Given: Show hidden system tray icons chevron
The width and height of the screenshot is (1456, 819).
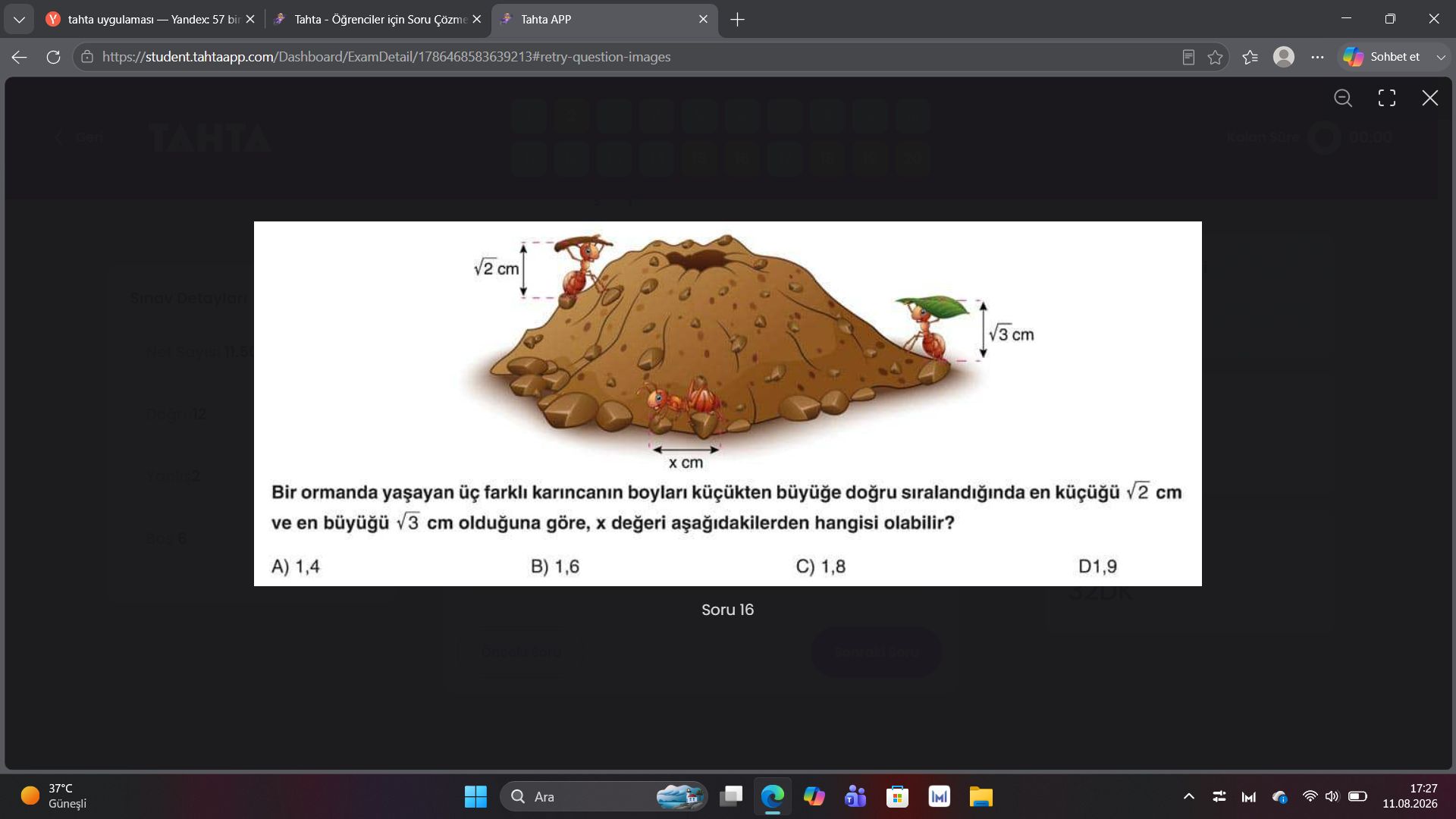Looking at the screenshot, I should click(1189, 796).
